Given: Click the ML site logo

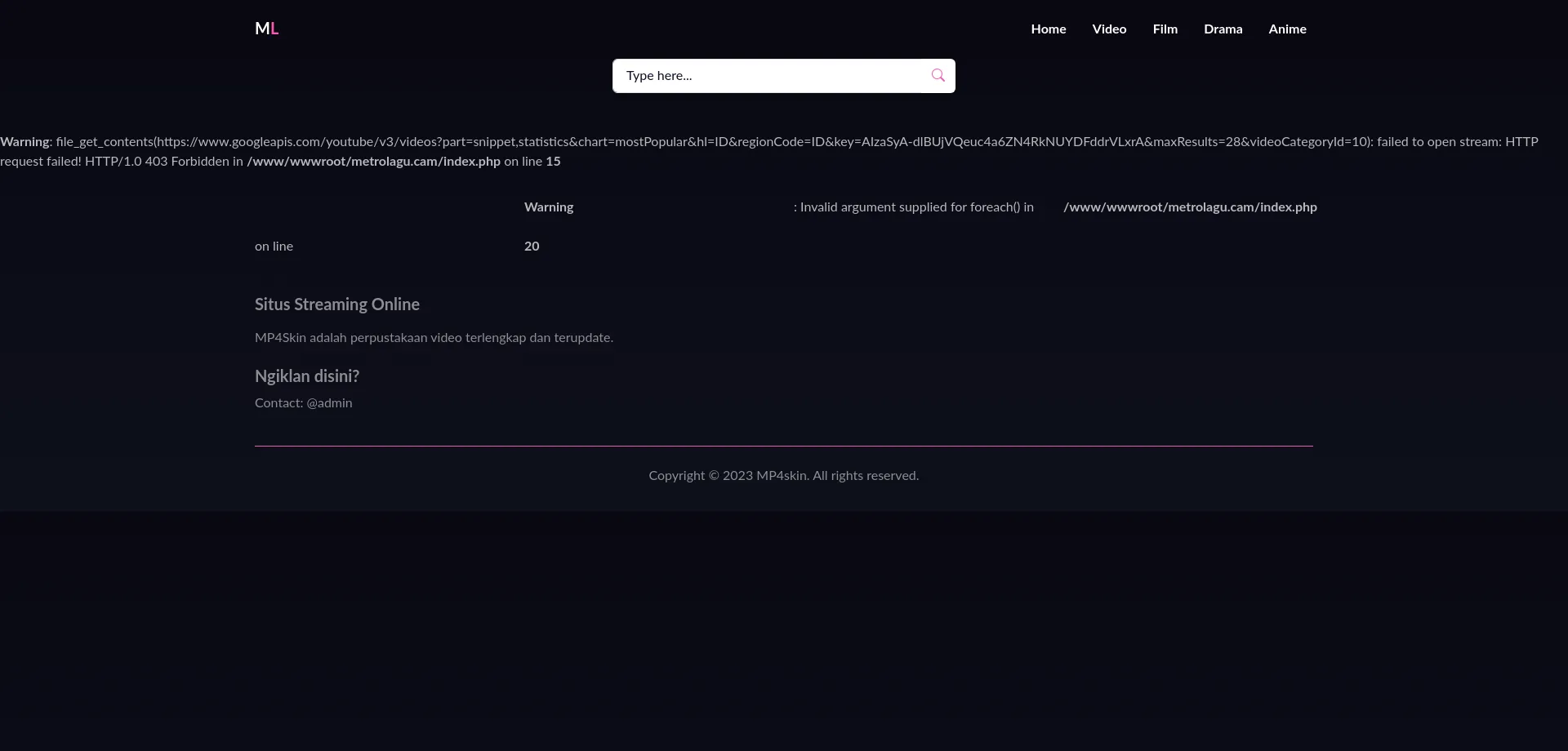Looking at the screenshot, I should 266,29.
